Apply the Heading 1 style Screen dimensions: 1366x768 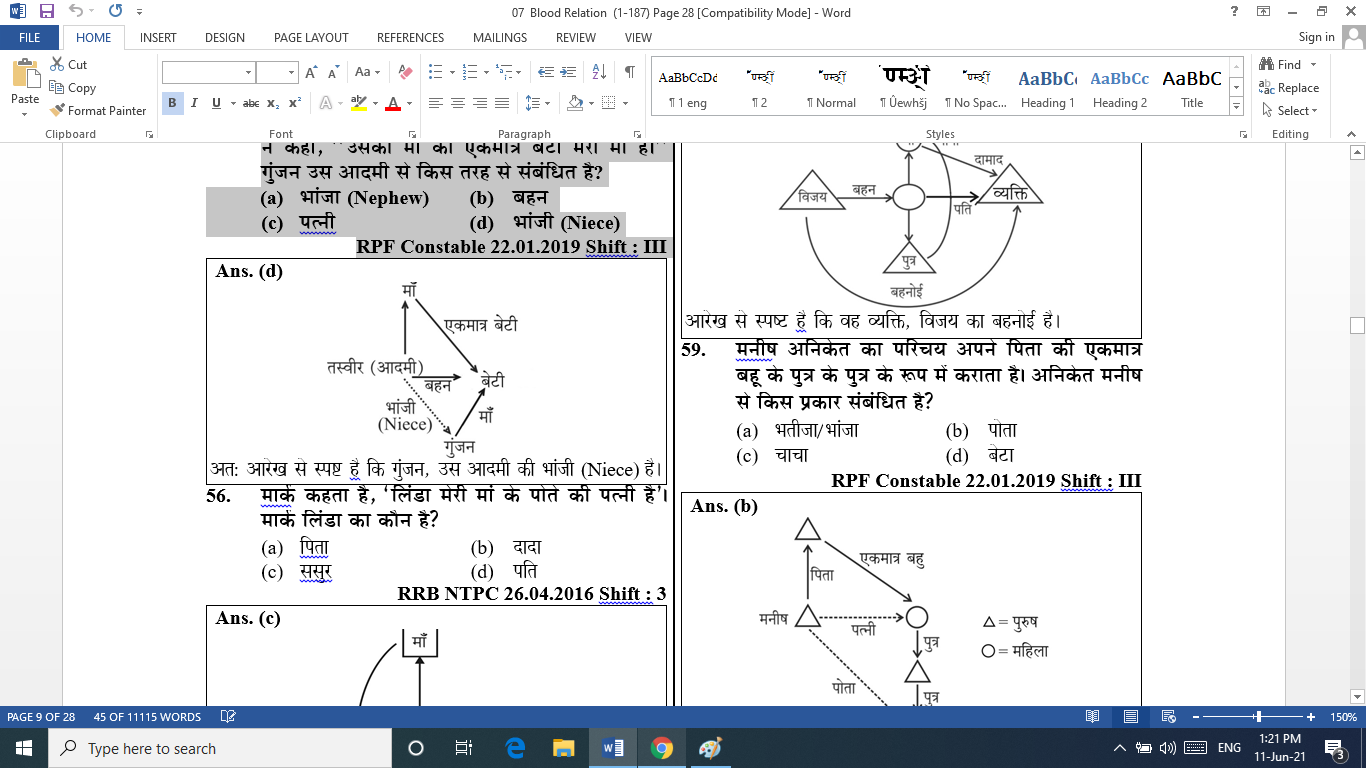(1048, 87)
